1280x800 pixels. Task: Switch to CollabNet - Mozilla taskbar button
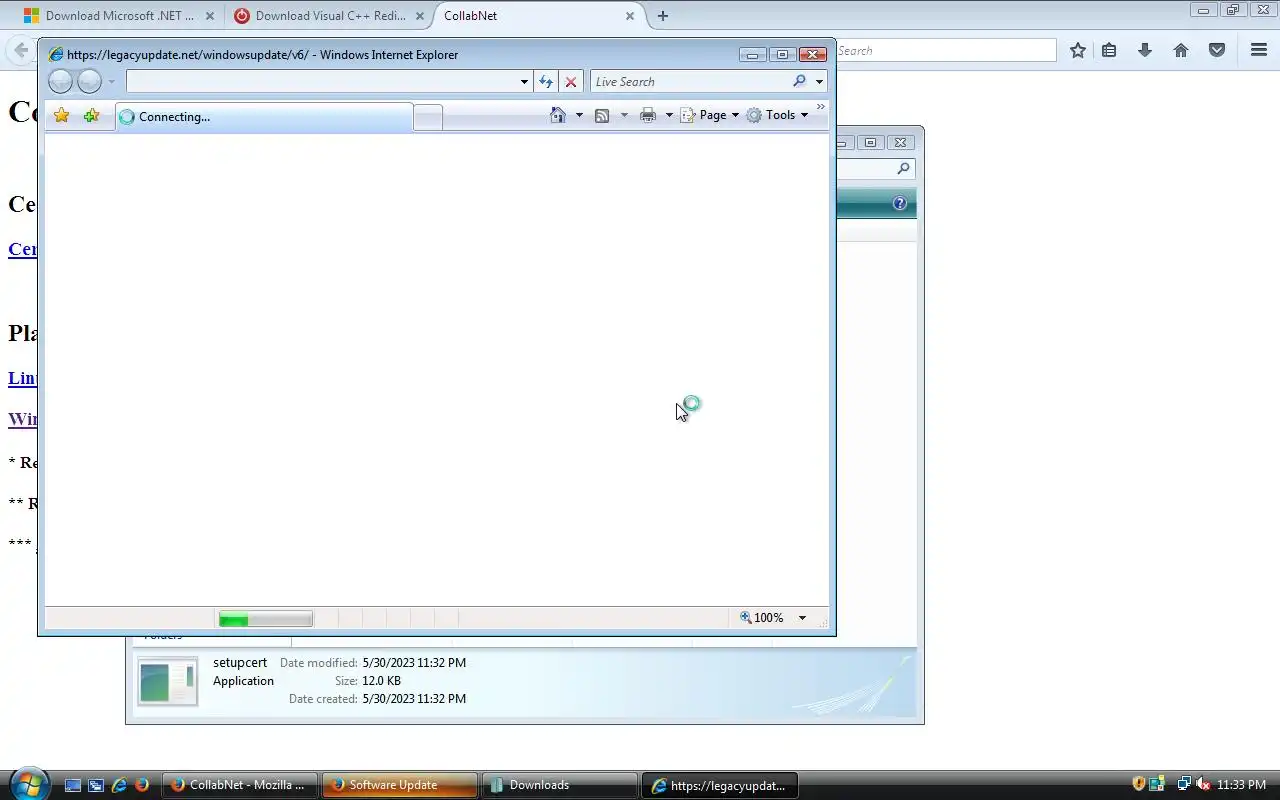[240, 785]
